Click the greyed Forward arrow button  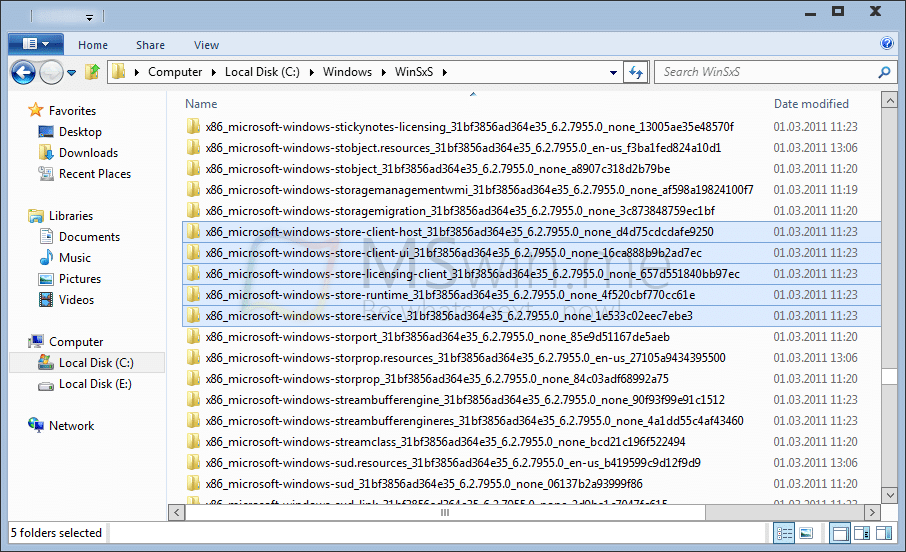pos(51,72)
